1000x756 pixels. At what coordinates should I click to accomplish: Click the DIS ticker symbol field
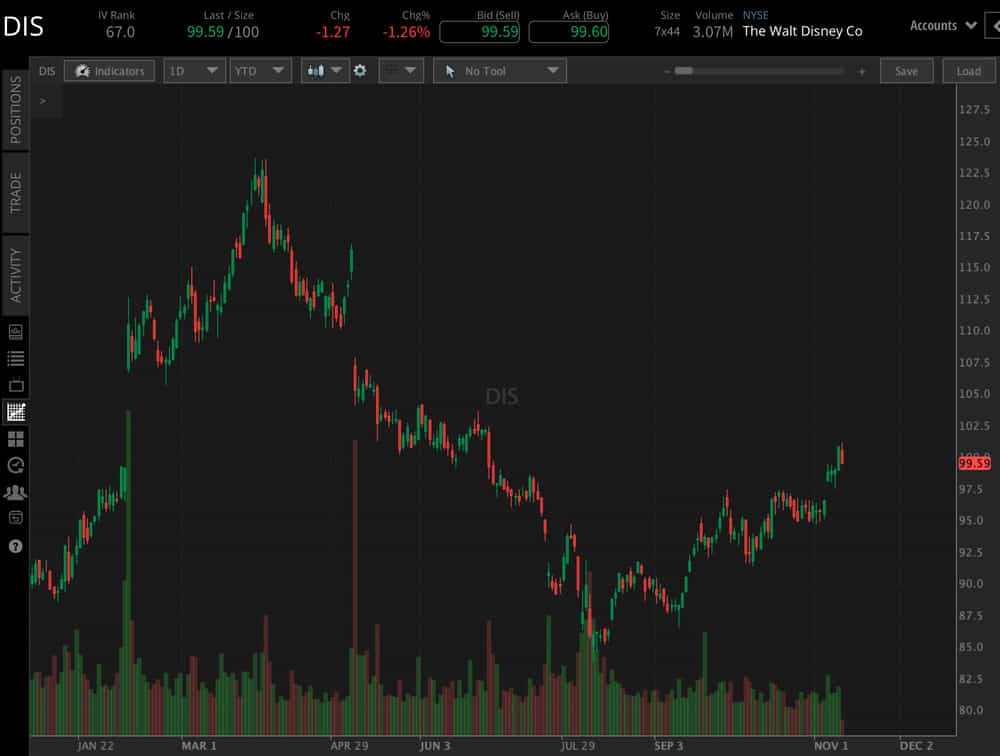click(x=24, y=27)
